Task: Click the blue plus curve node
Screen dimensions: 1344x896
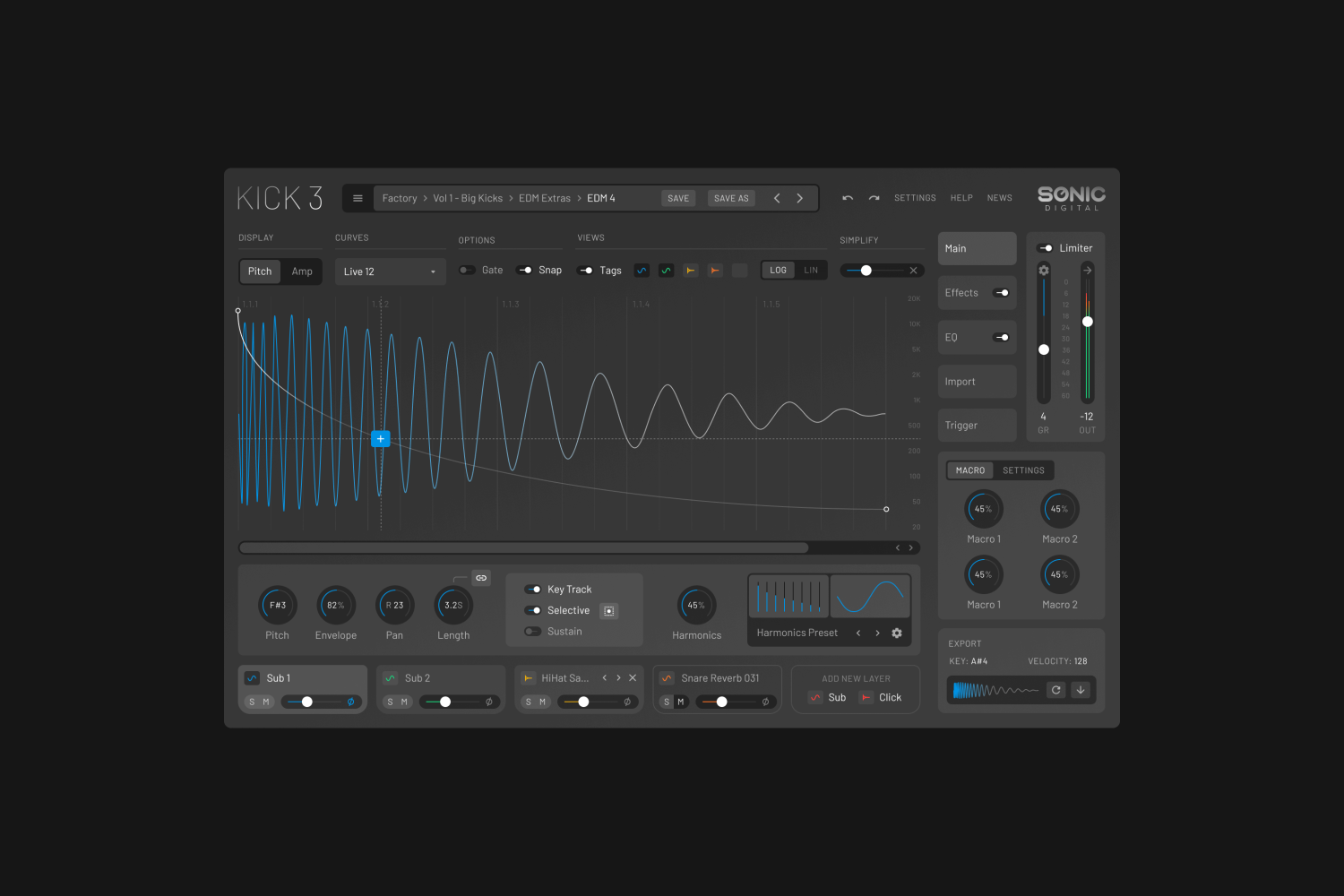Action: [381, 439]
